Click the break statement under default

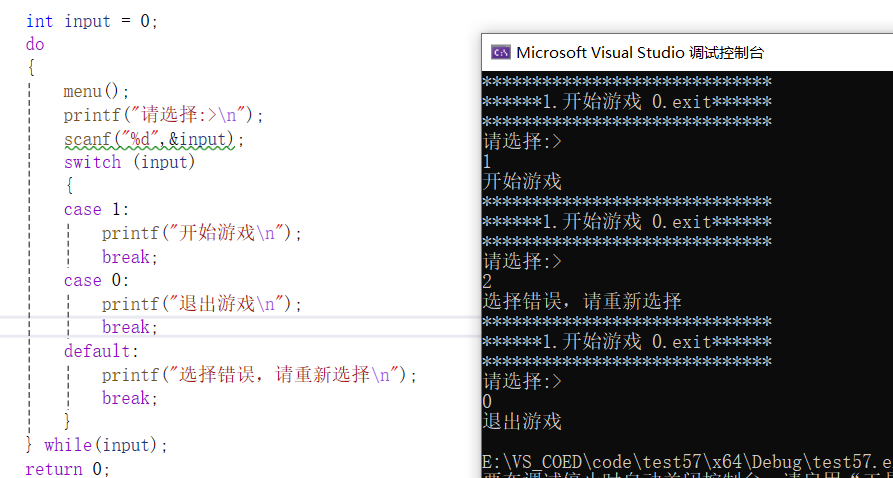[130, 398]
